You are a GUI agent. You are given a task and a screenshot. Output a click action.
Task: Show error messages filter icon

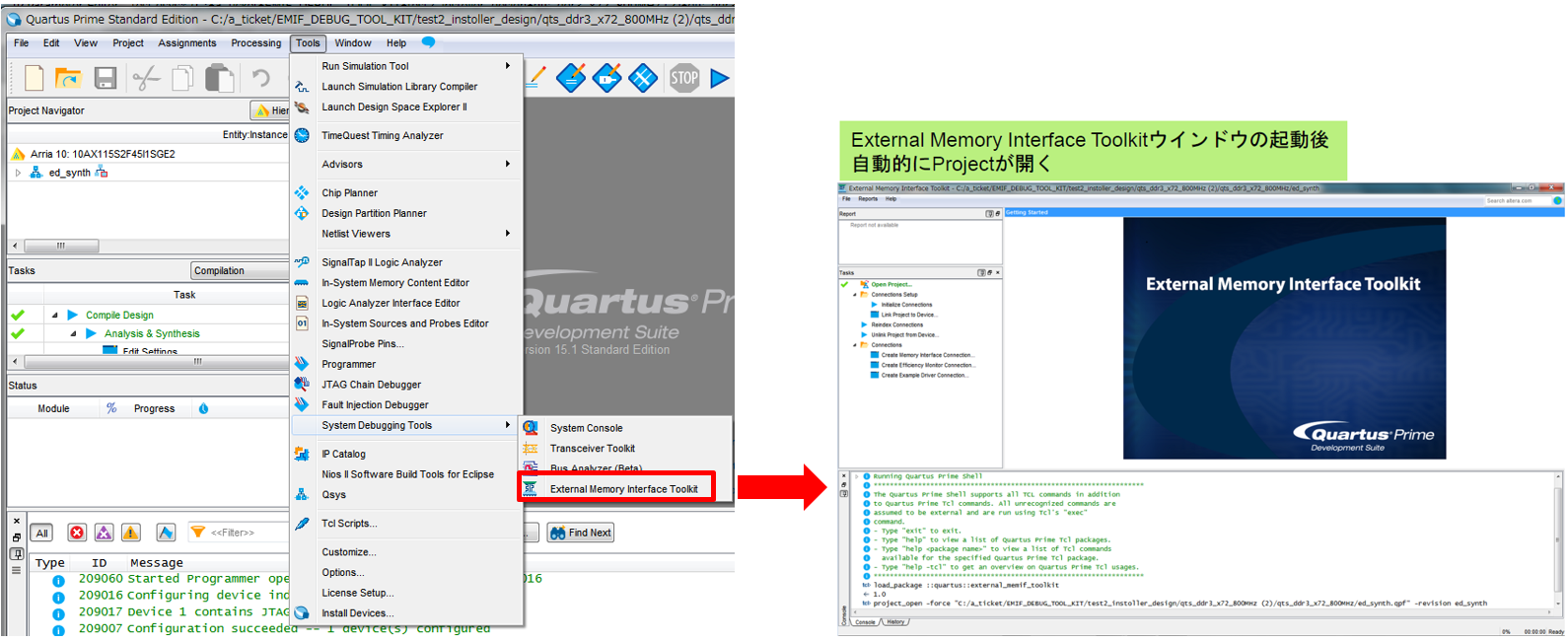(x=77, y=533)
